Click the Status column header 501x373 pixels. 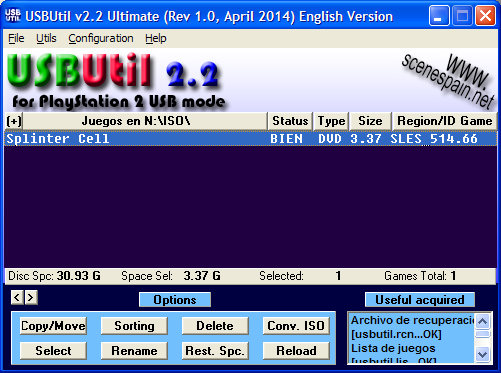pyautogui.click(x=290, y=121)
